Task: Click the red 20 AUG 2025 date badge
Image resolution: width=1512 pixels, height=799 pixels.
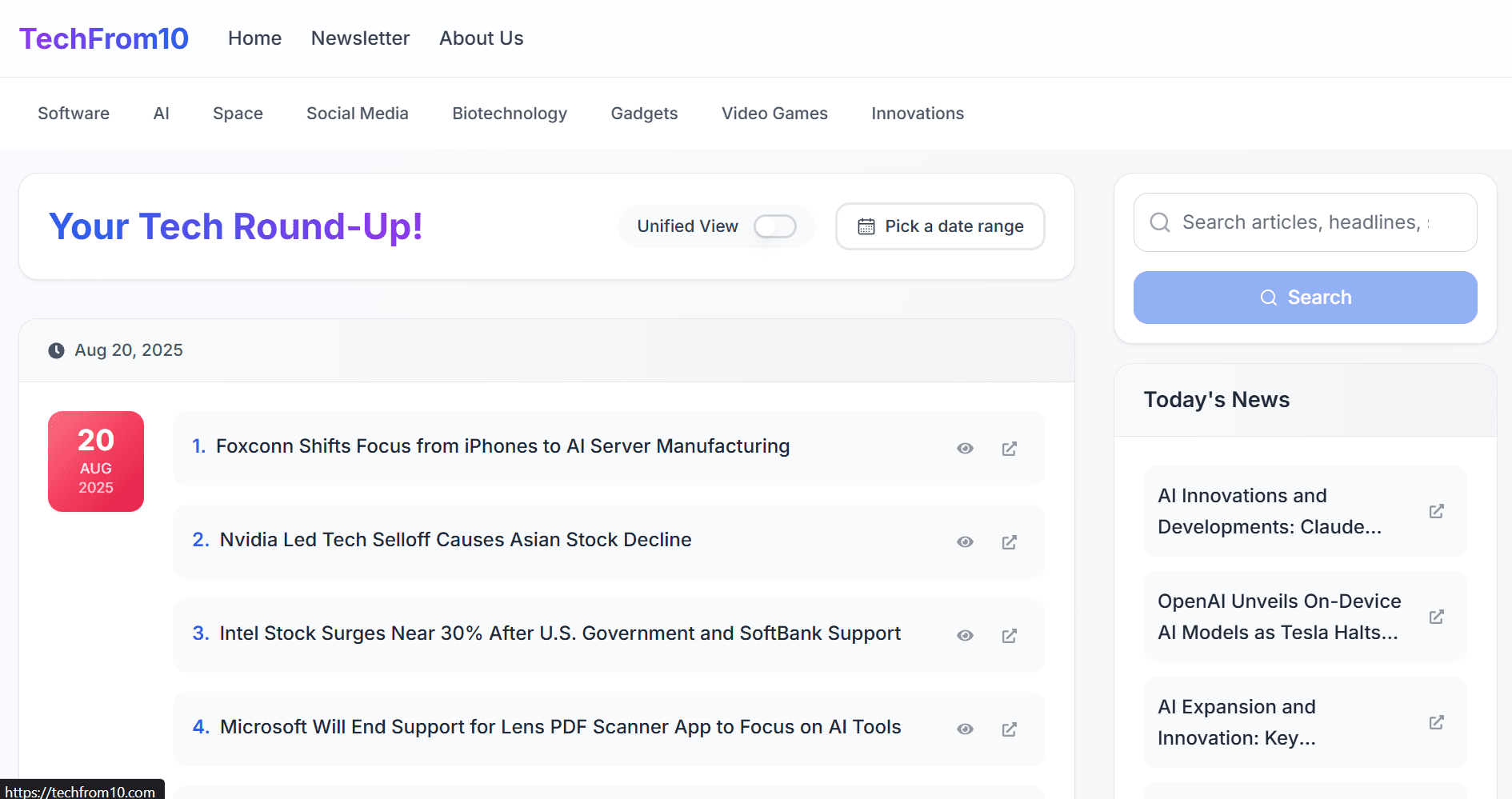Action: pyautogui.click(x=95, y=461)
